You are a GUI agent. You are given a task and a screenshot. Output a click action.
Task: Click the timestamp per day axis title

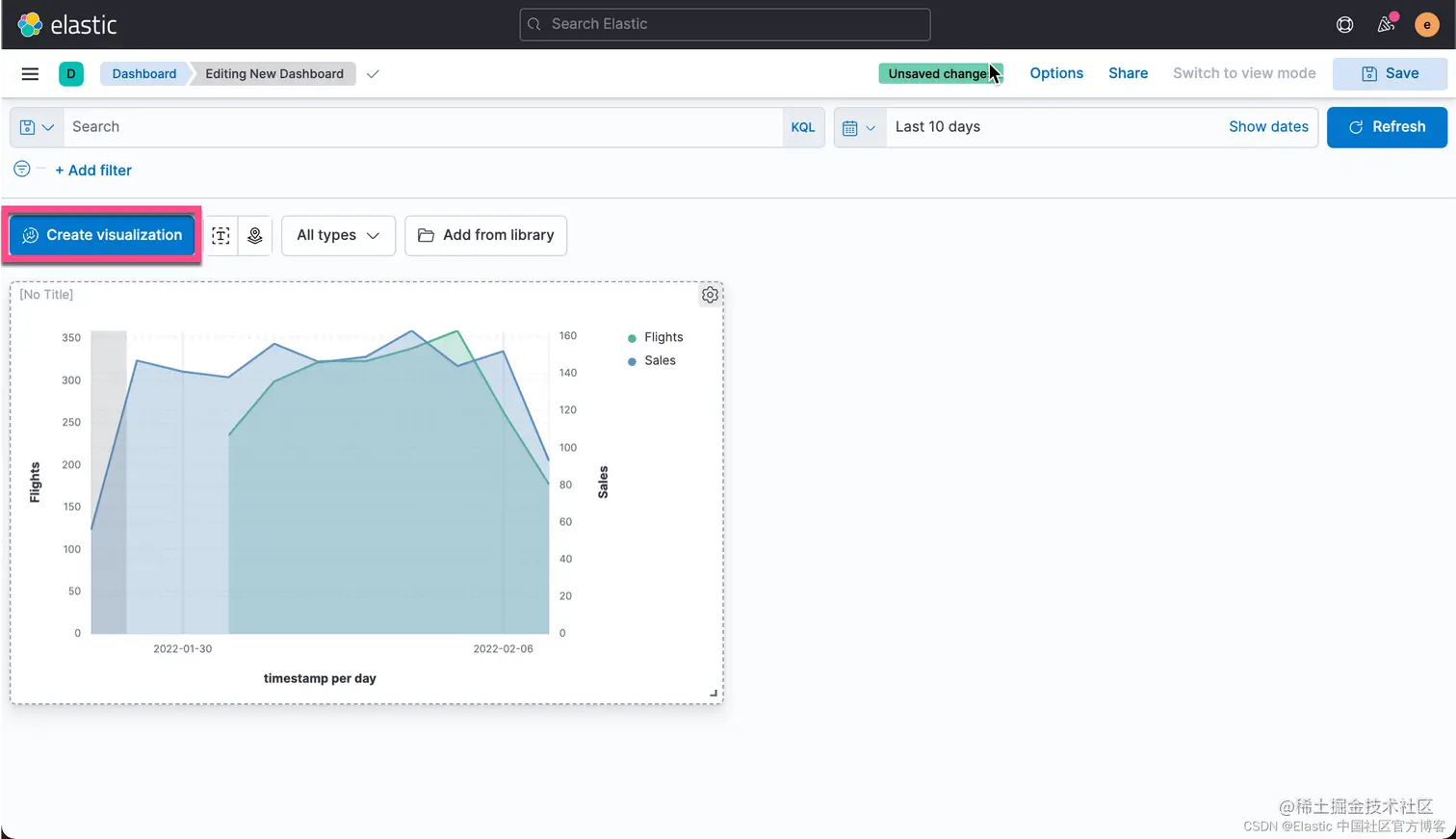[x=320, y=678]
